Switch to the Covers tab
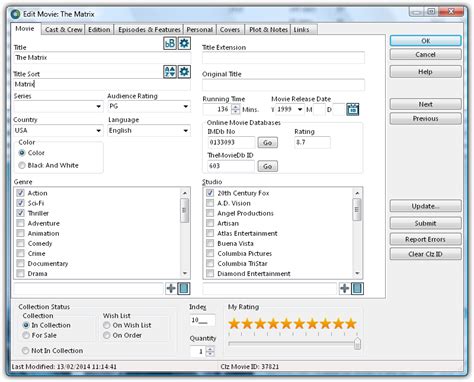This screenshot has height=382, width=474. 230,30
